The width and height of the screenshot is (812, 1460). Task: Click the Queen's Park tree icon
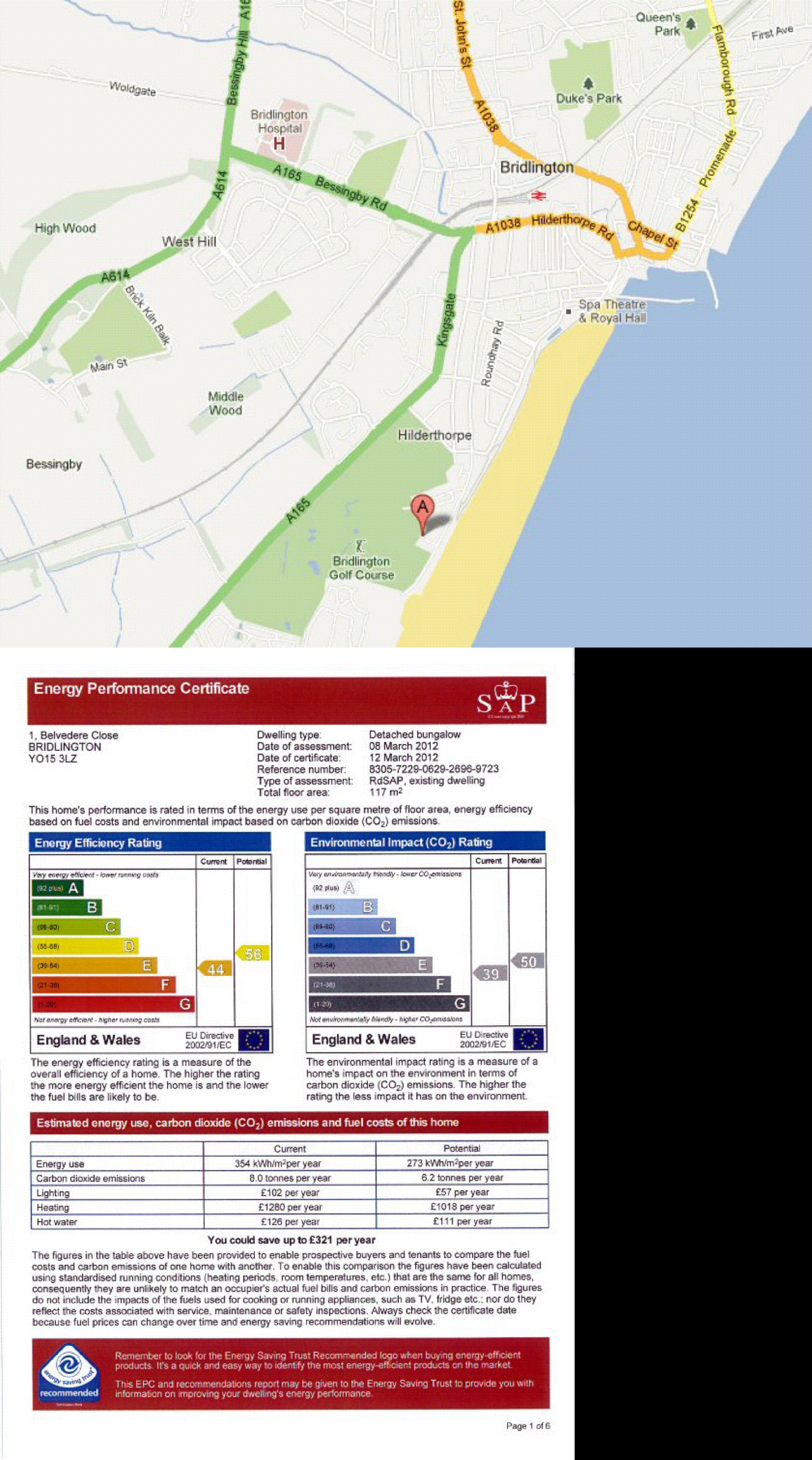tap(691, 24)
